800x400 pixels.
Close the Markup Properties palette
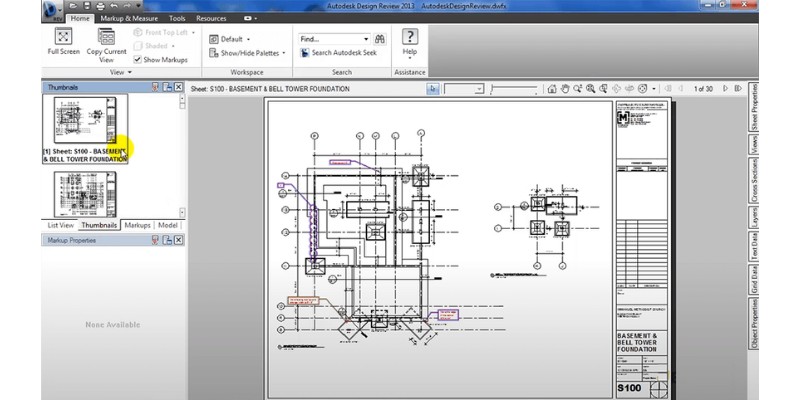pyautogui.click(x=178, y=240)
